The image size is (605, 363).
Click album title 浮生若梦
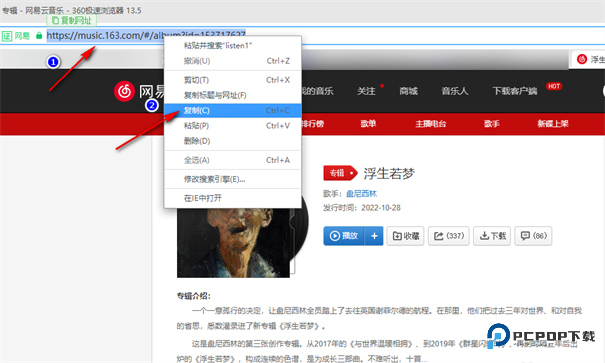pyautogui.click(x=389, y=174)
